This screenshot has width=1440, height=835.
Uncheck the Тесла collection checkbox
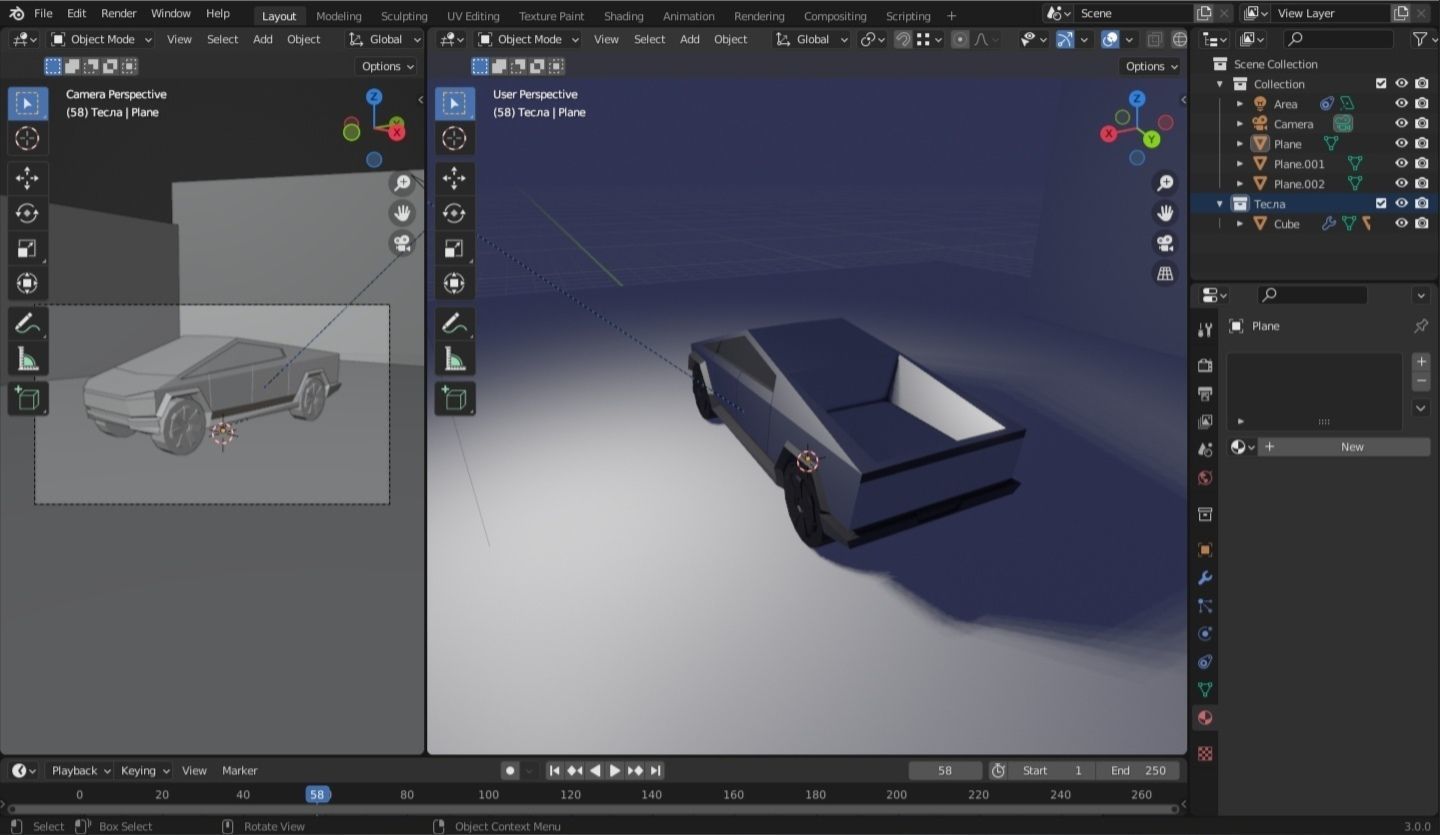coord(1381,204)
